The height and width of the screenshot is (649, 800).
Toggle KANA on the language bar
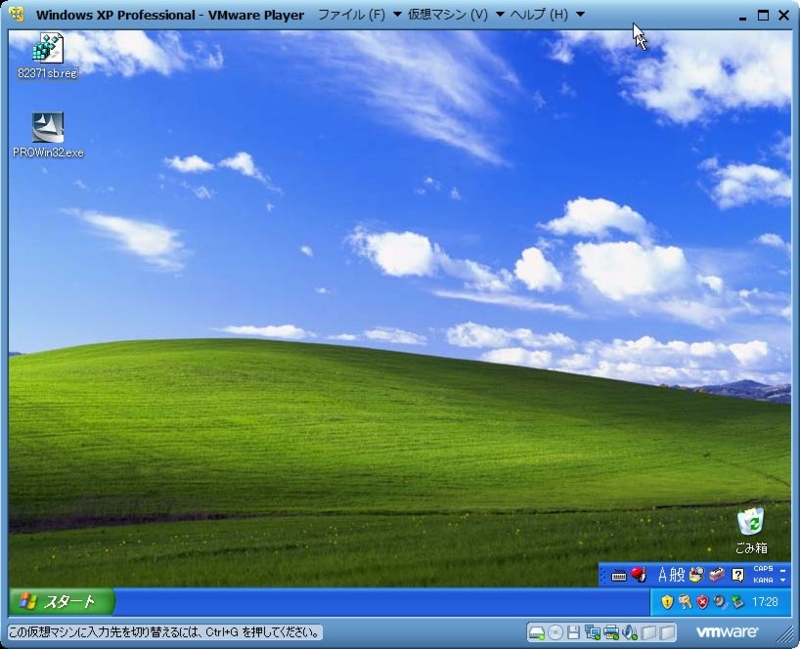point(762,581)
